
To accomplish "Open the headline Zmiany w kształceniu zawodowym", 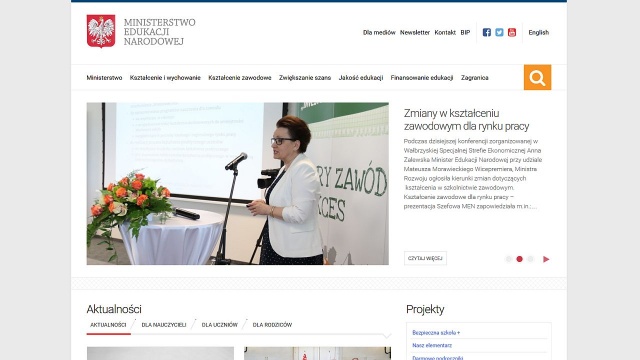I will point(466,120).
